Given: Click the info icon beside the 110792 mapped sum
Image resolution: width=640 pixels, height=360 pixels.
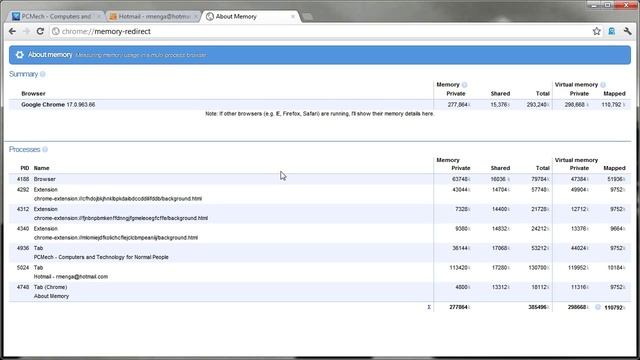Looking at the screenshot, I should coord(598,307).
